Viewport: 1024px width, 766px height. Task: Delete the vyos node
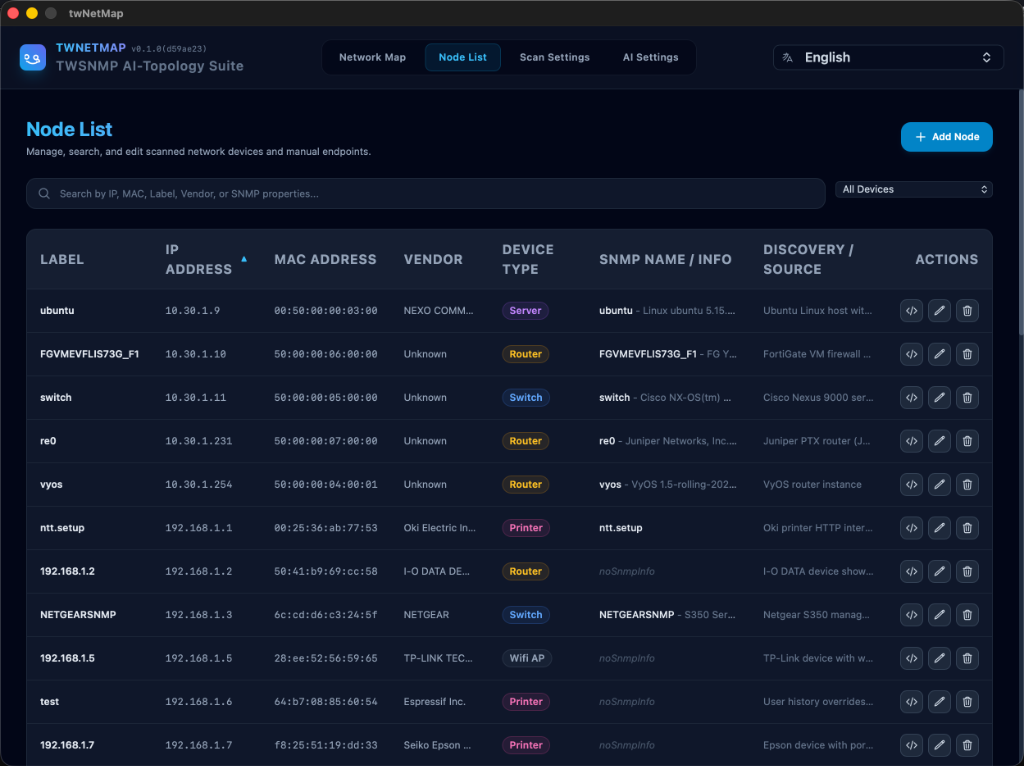tap(967, 485)
